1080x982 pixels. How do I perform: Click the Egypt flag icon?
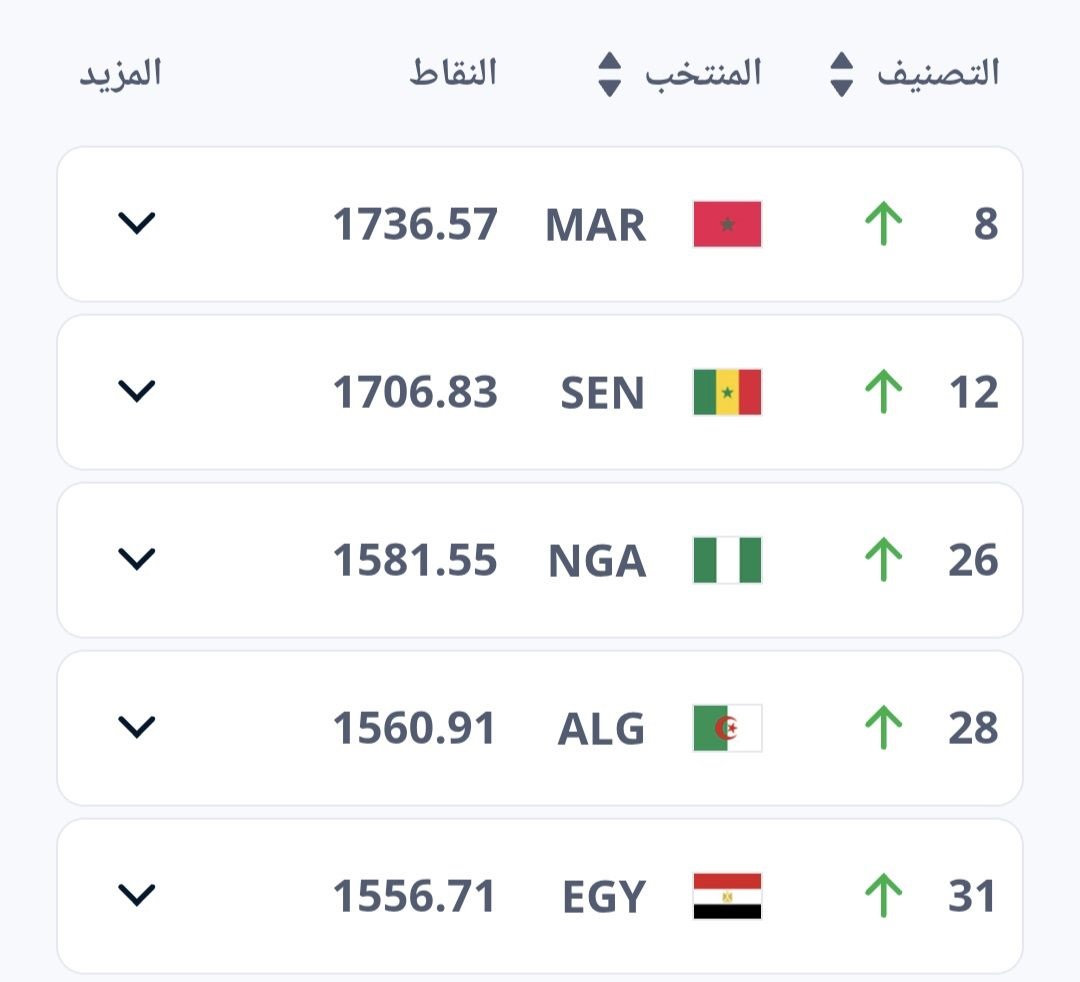pyautogui.click(x=727, y=896)
